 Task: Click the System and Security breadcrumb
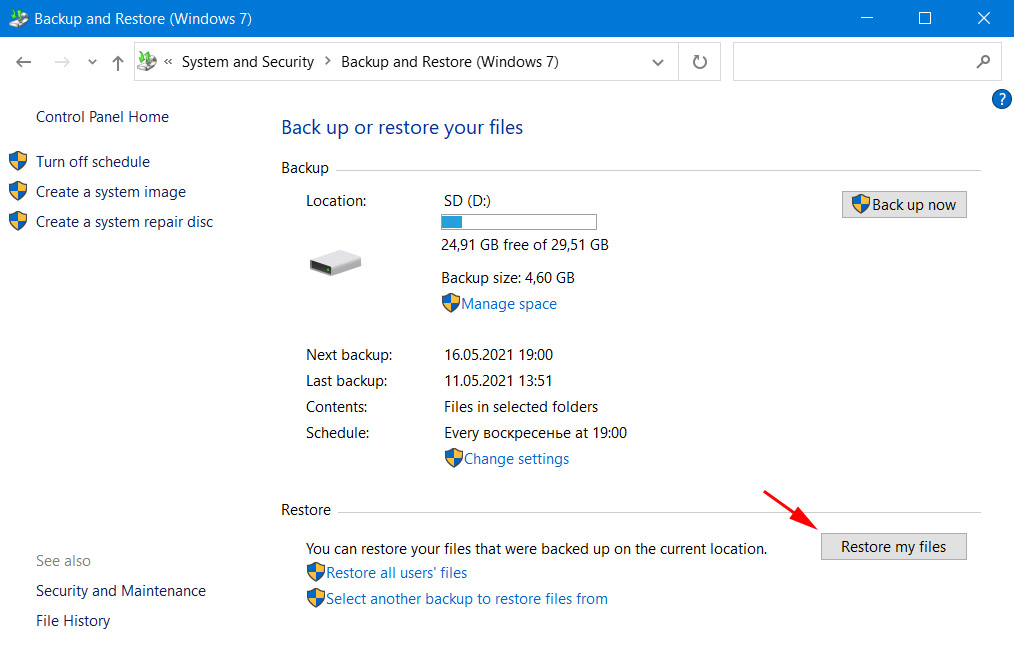[x=248, y=62]
